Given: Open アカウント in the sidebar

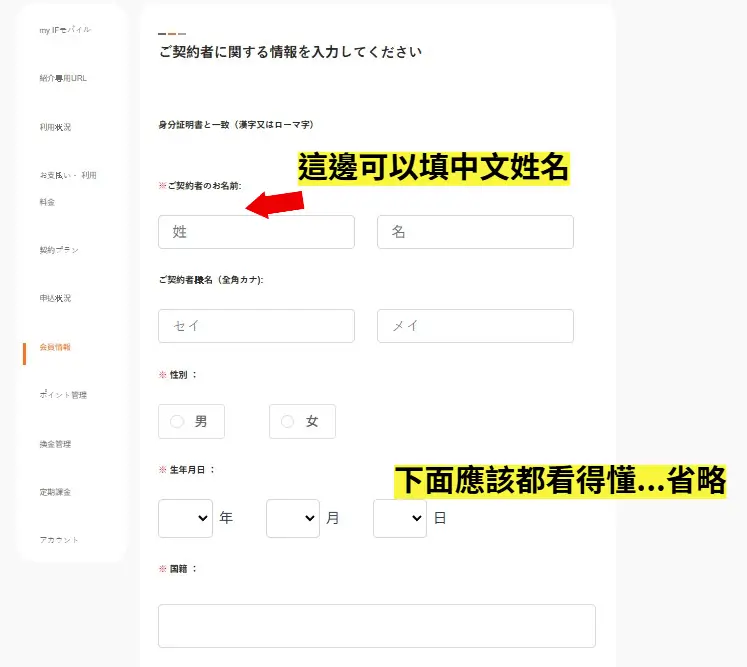Looking at the screenshot, I should pos(59,540).
